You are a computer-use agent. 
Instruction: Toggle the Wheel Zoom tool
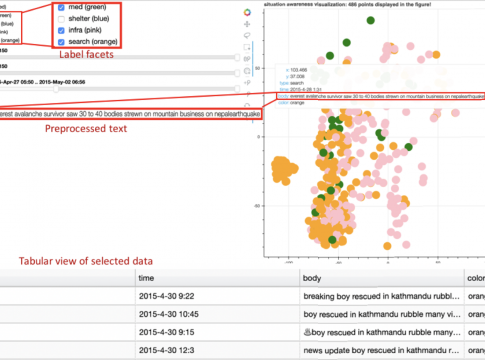(x=247, y=59)
